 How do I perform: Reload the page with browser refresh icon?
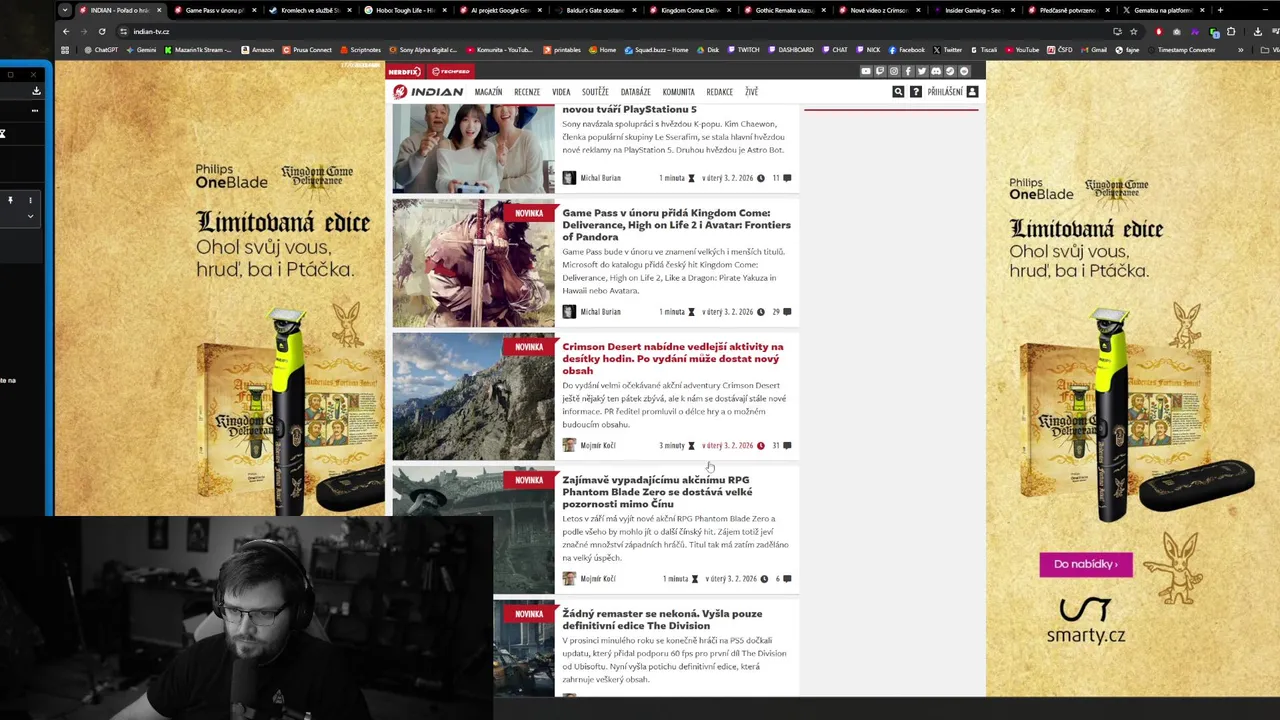click(102, 31)
